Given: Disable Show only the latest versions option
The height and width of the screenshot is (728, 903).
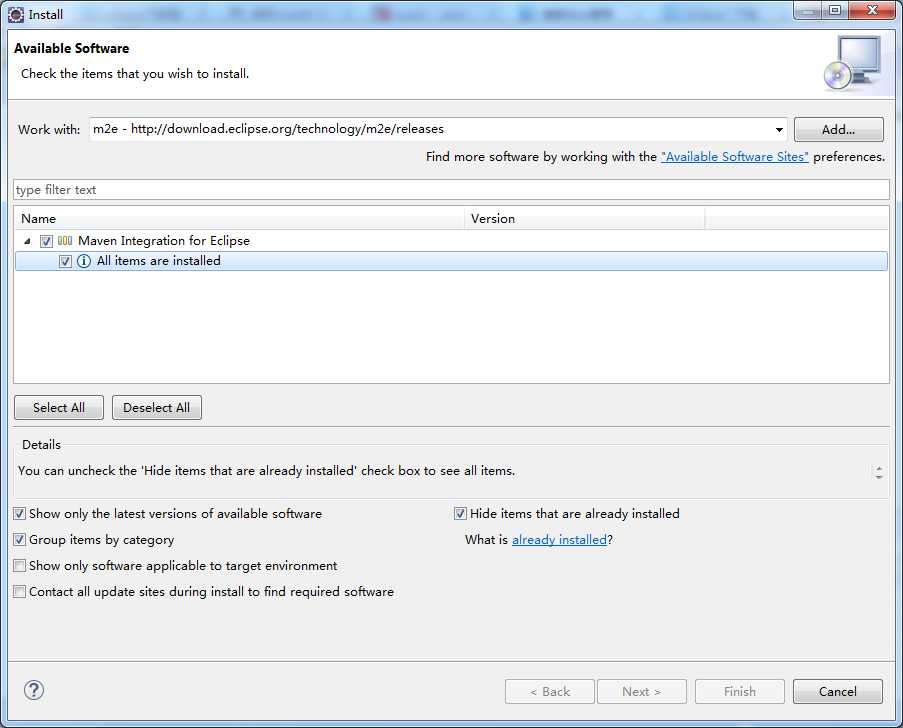Looking at the screenshot, I should (20, 514).
